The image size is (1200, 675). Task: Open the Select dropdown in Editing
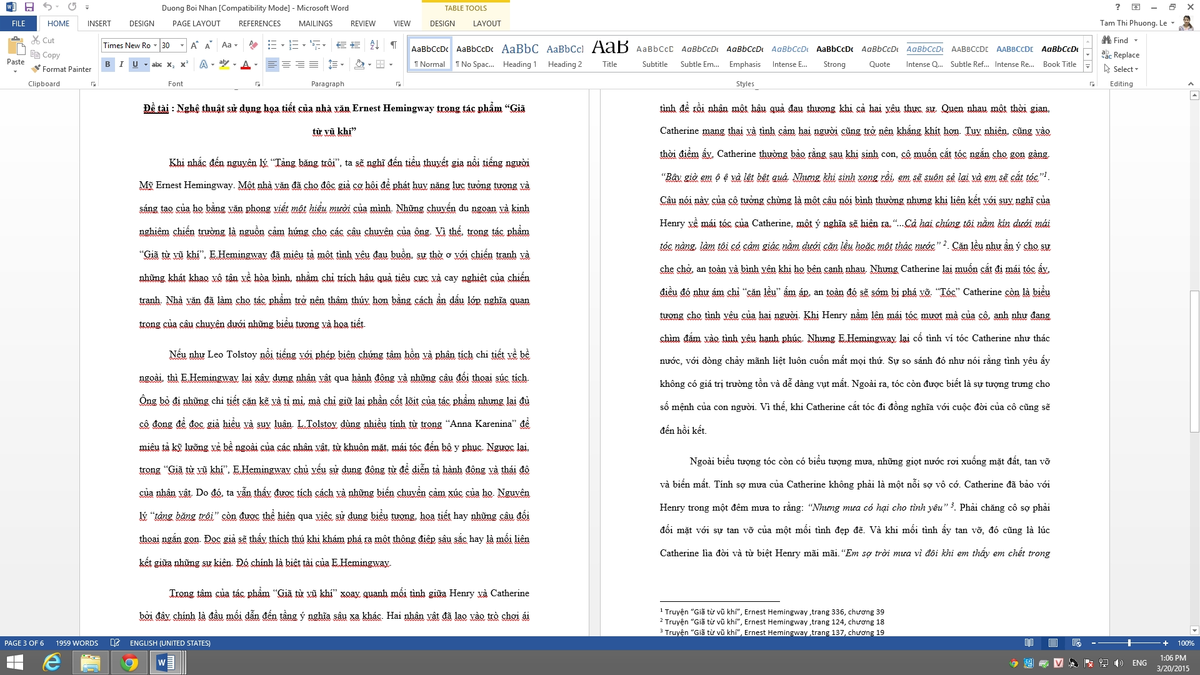pyautogui.click(x=1123, y=69)
